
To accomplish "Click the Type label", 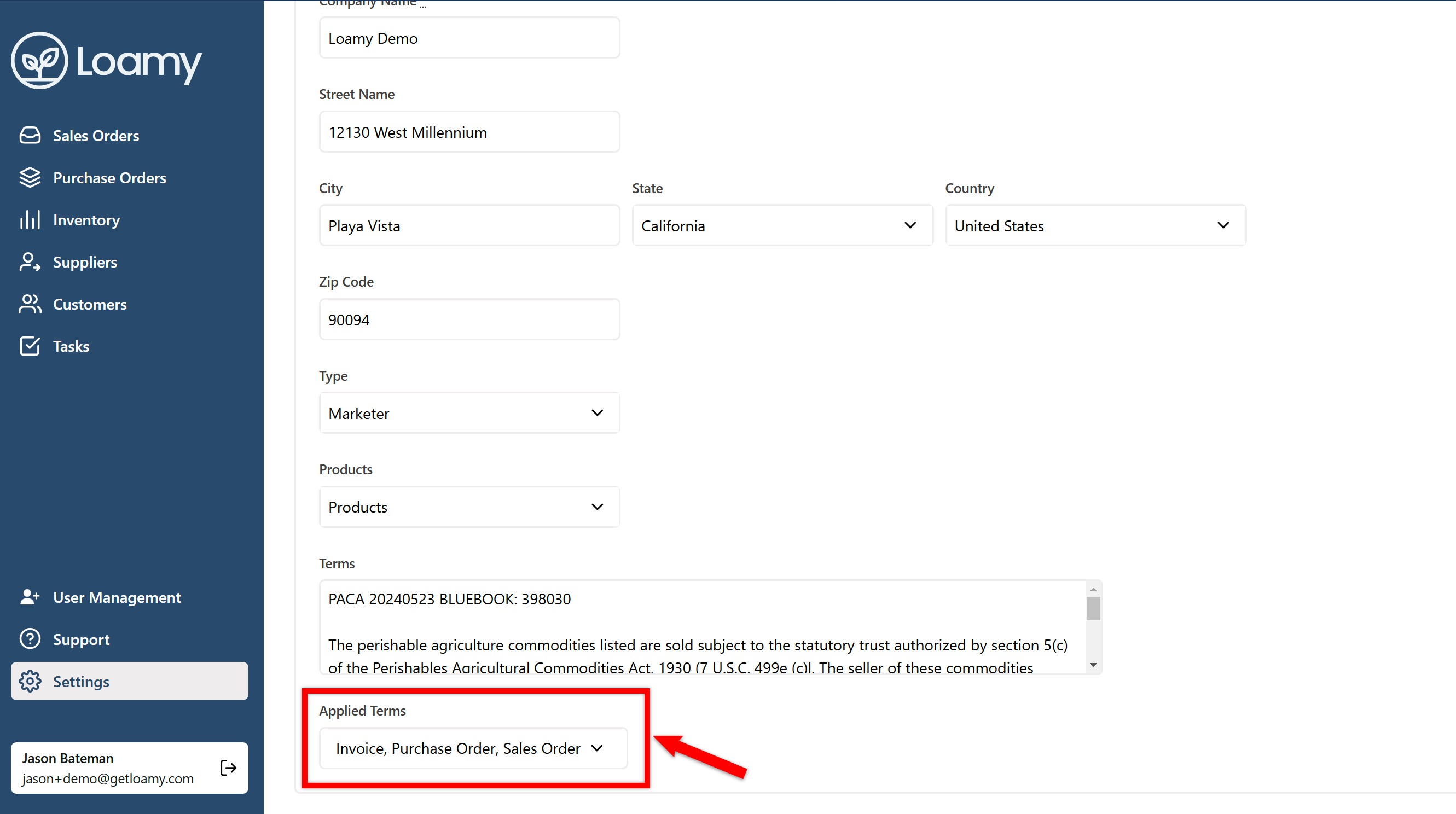I will (x=333, y=376).
